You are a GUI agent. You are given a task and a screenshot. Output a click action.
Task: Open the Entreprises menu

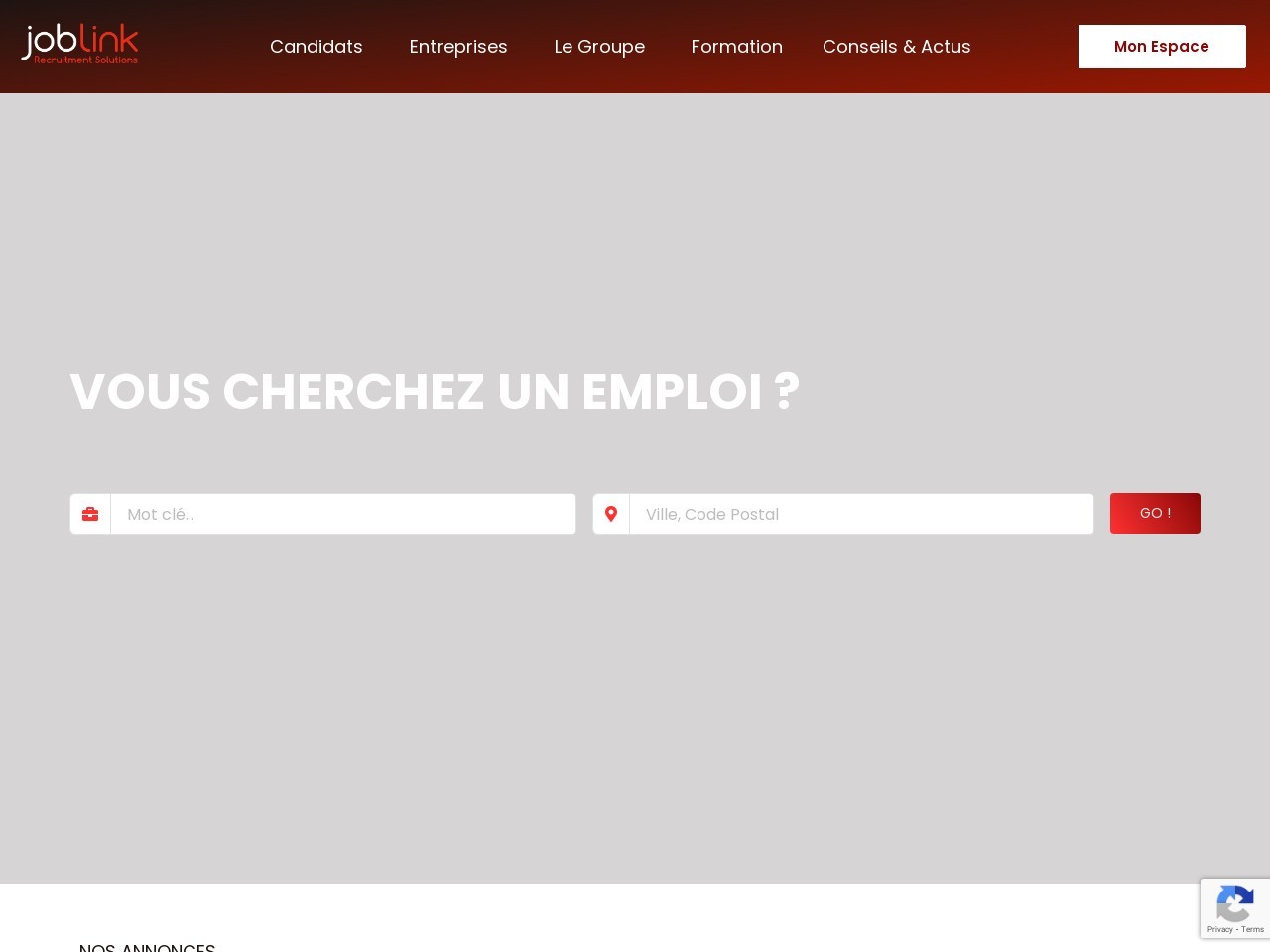point(458,47)
